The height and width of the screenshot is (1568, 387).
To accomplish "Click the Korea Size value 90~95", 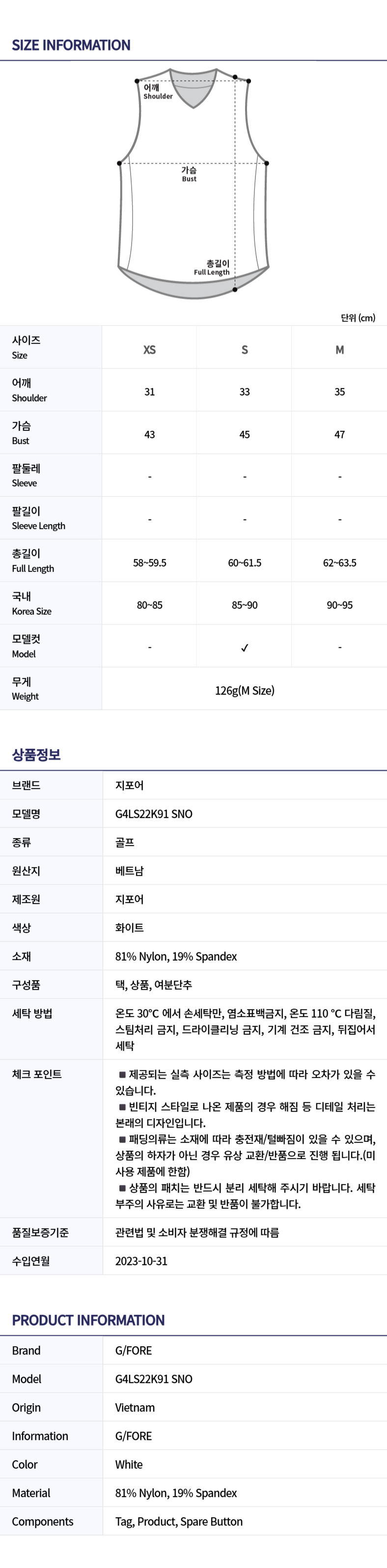I will point(339,605).
